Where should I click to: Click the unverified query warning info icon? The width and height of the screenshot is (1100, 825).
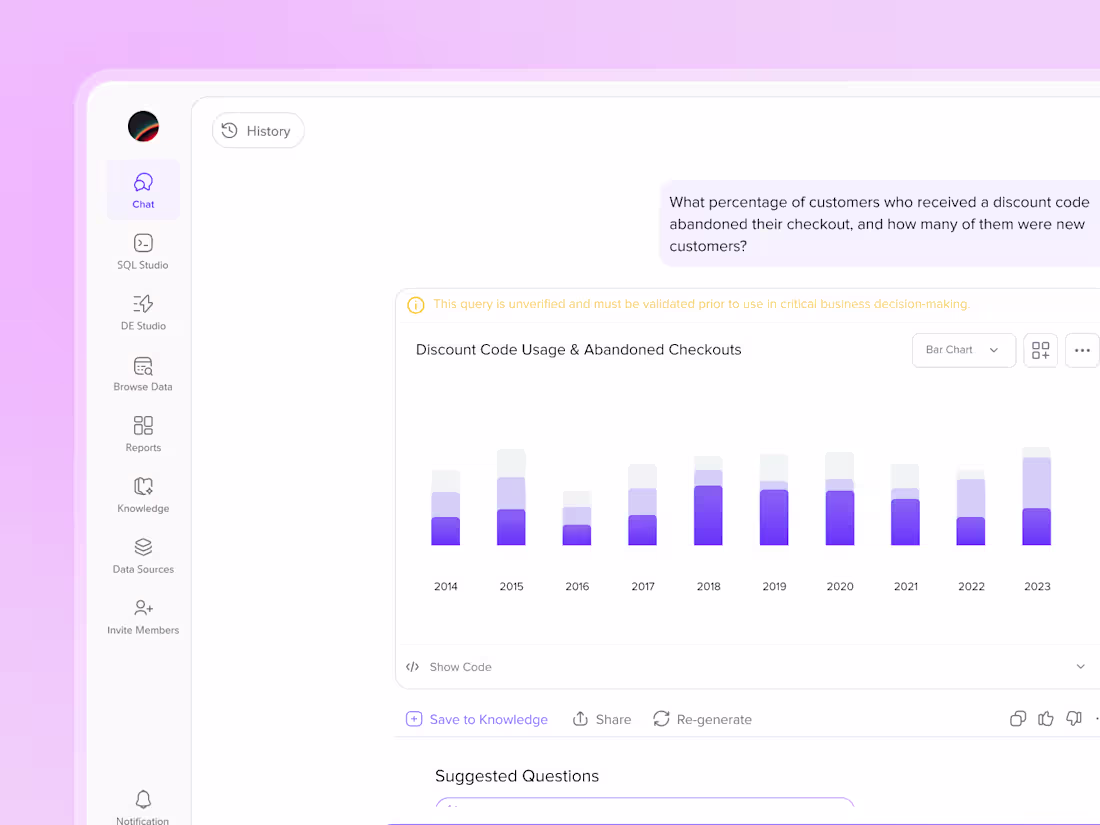tap(415, 305)
